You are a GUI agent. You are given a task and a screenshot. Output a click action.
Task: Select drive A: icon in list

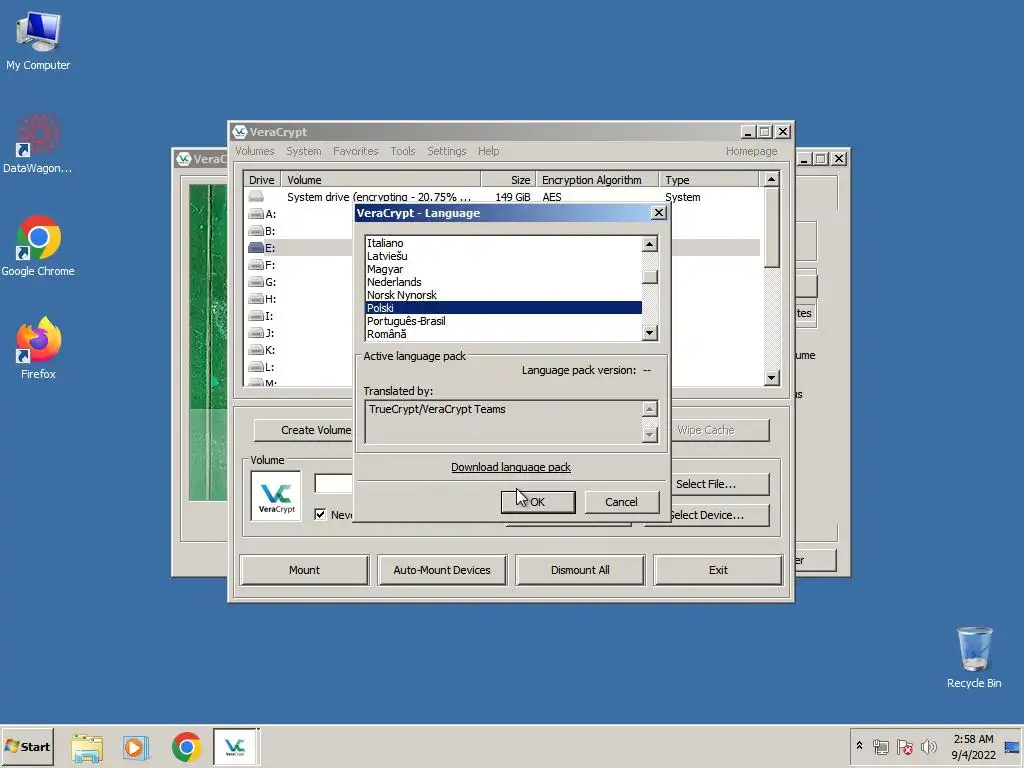pyautogui.click(x=256, y=214)
